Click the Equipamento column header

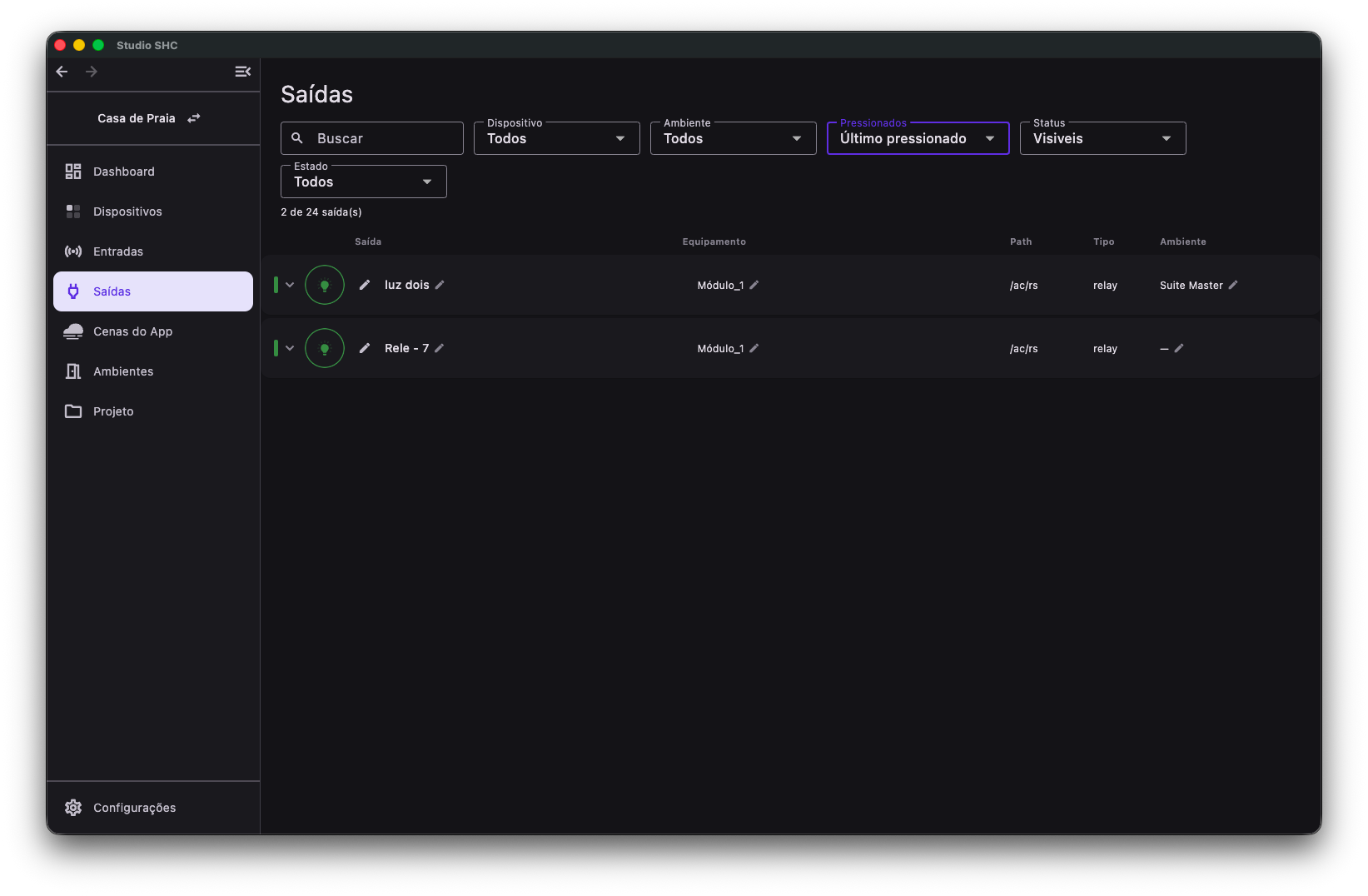(714, 241)
